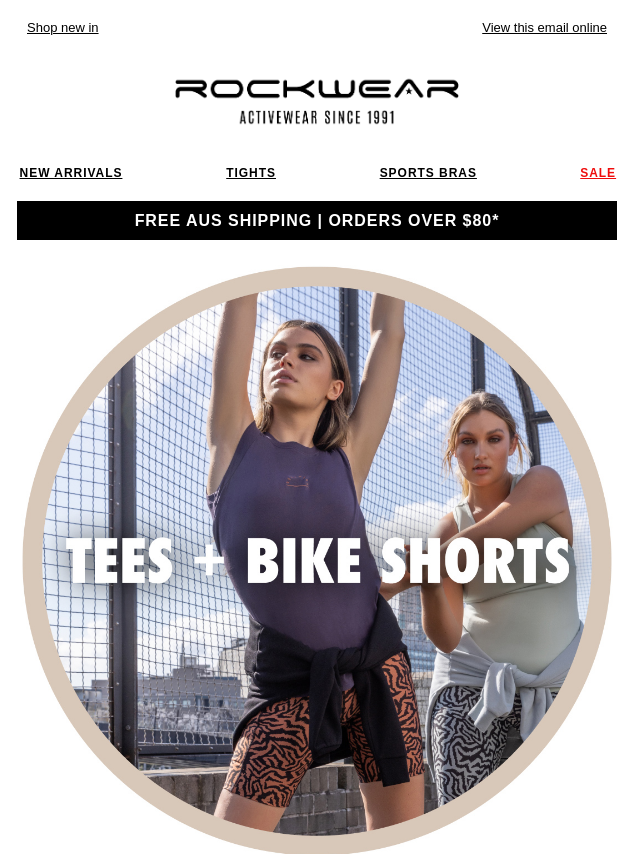Screen dimensions: 640x854
Task: Select the Sports Bras menu item
Action: coord(428,173)
